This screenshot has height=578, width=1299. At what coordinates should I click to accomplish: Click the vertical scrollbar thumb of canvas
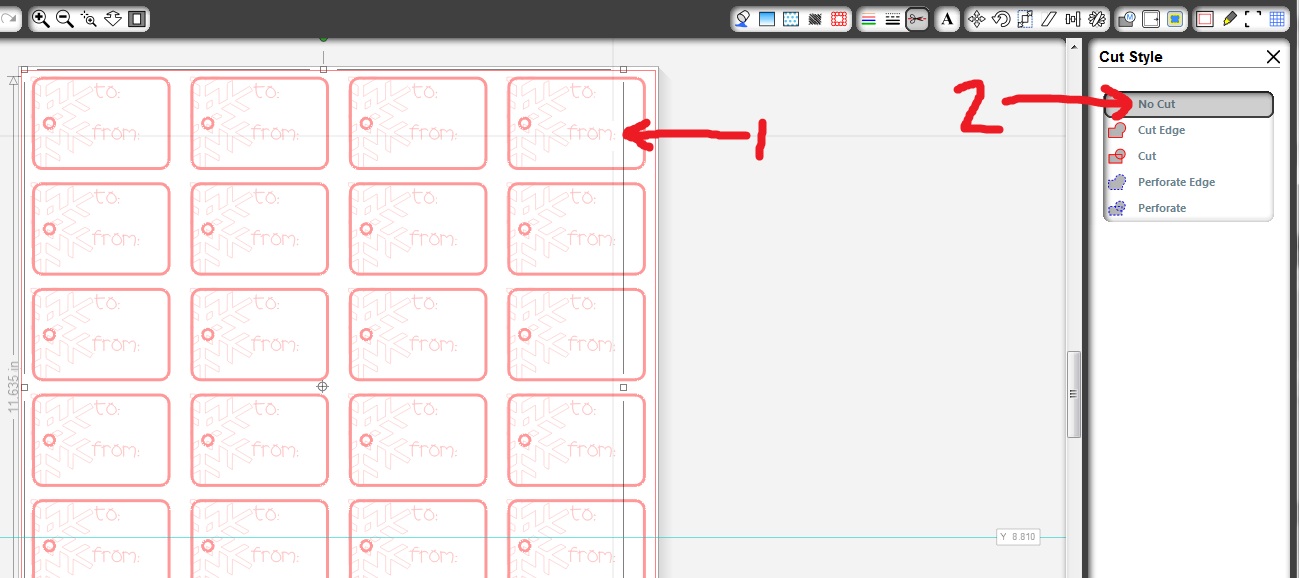pos(1073,394)
